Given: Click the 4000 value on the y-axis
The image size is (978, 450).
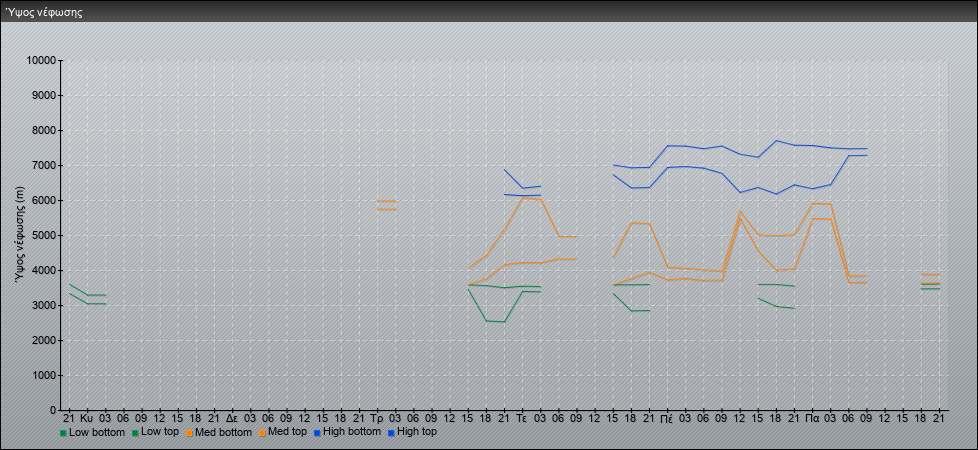Looking at the screenshot, I should (44, 270).
